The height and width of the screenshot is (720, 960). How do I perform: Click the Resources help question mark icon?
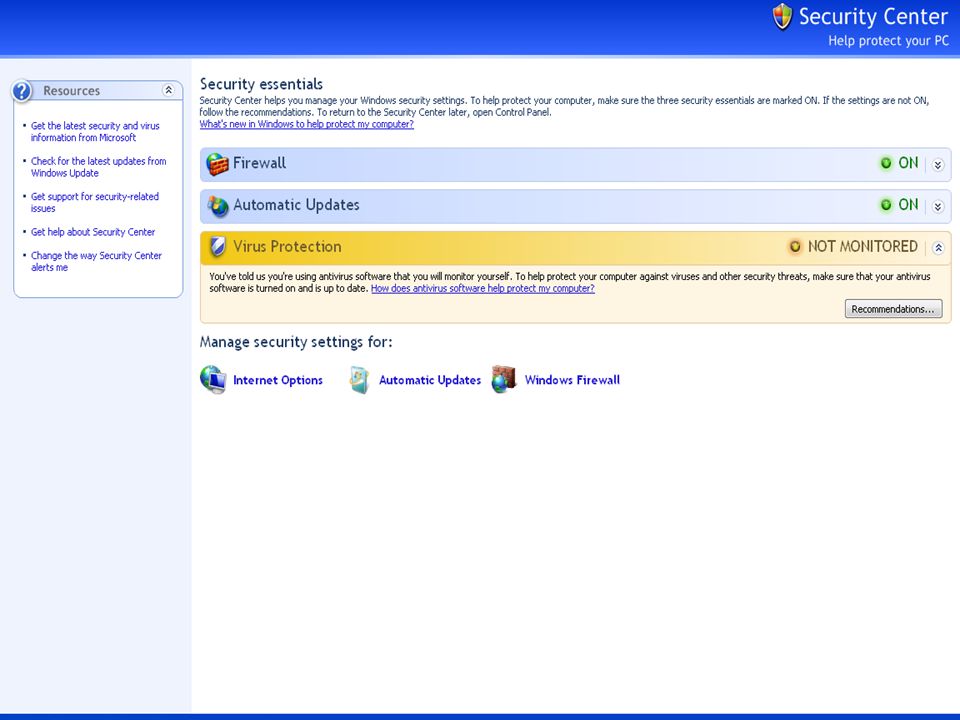tap(22, 91)
